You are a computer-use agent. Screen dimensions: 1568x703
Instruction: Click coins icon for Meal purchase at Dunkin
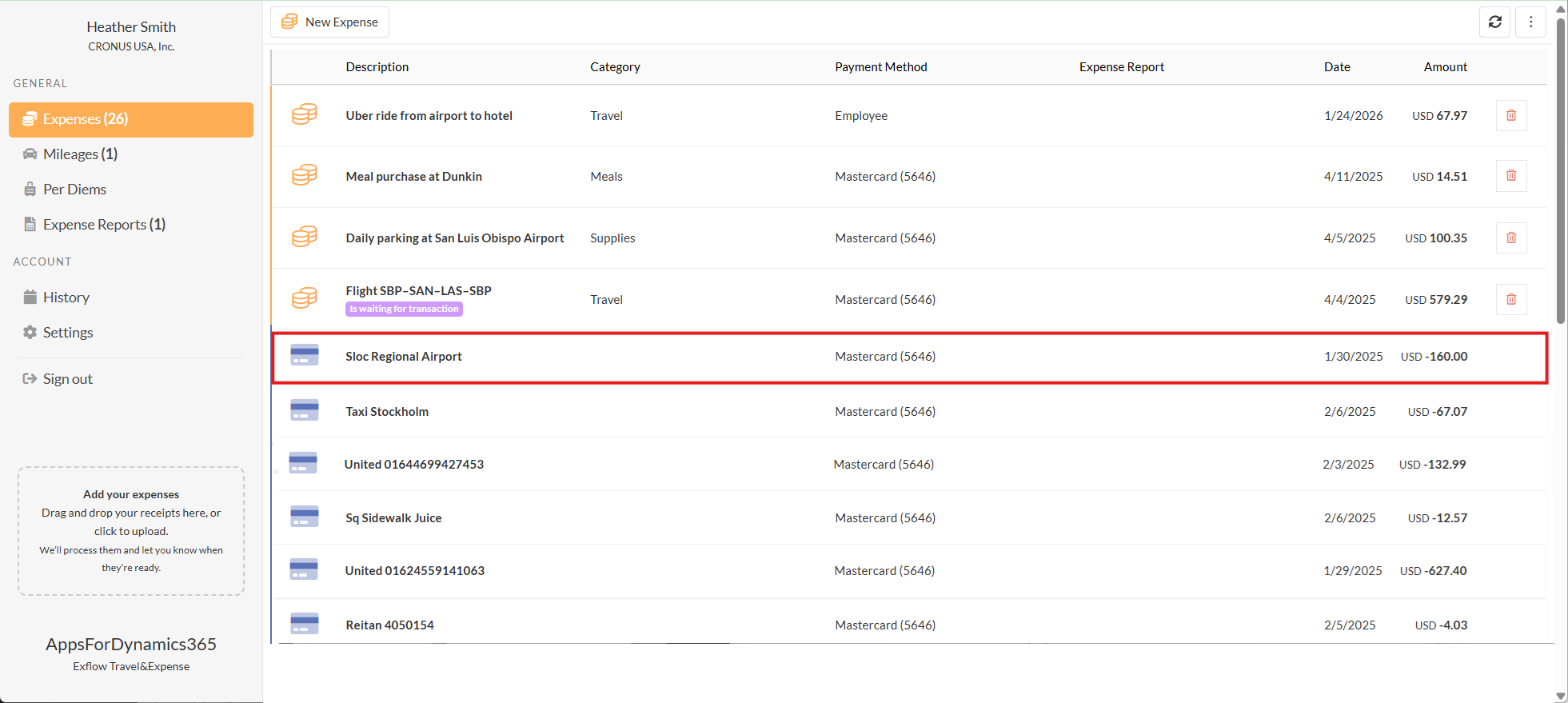pos(305,176)
